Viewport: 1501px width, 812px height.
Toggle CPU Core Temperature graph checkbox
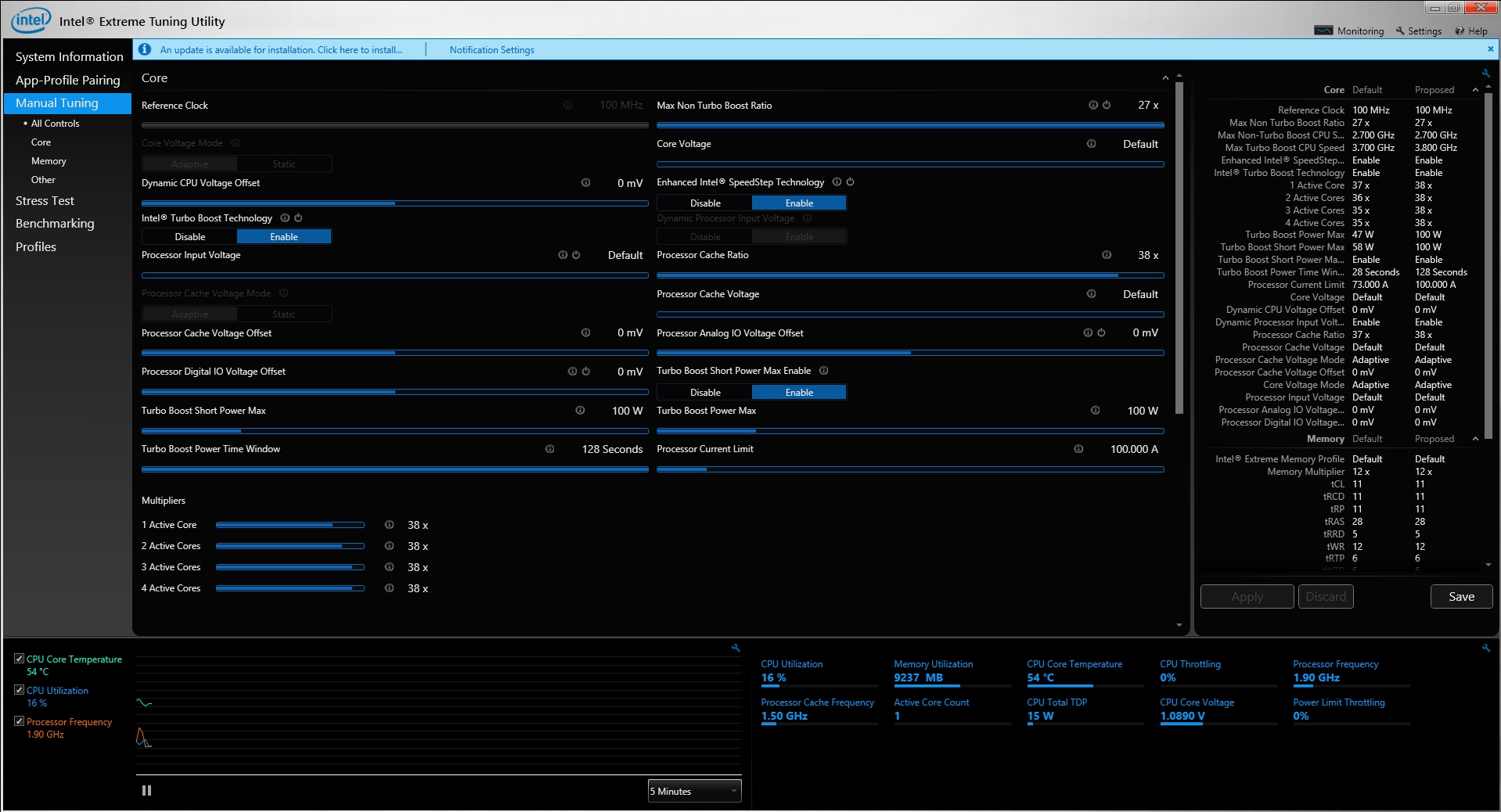click(19, 659)
